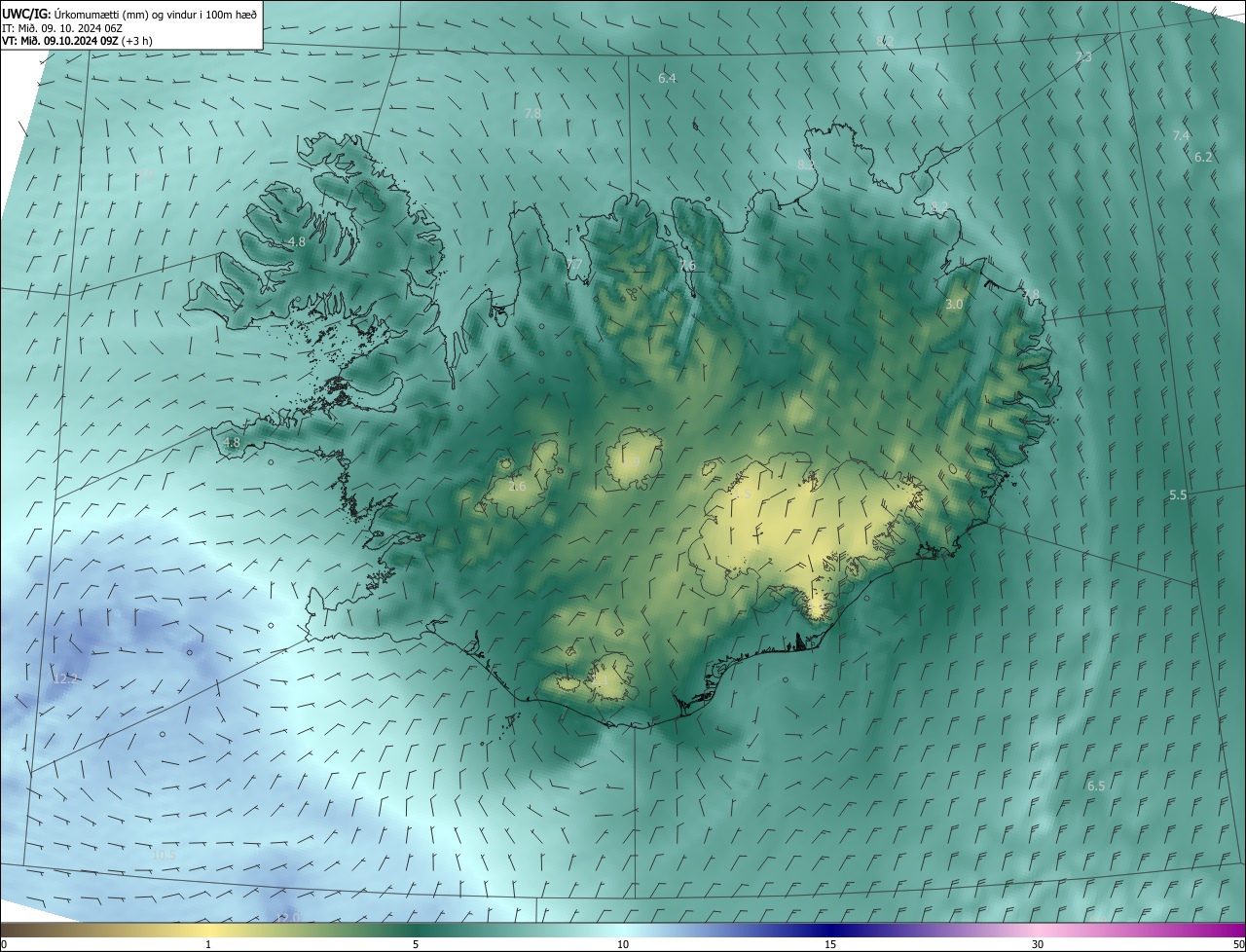
Task: Click the 4.8 label on the Westfjords
Action: click(296, 241)
